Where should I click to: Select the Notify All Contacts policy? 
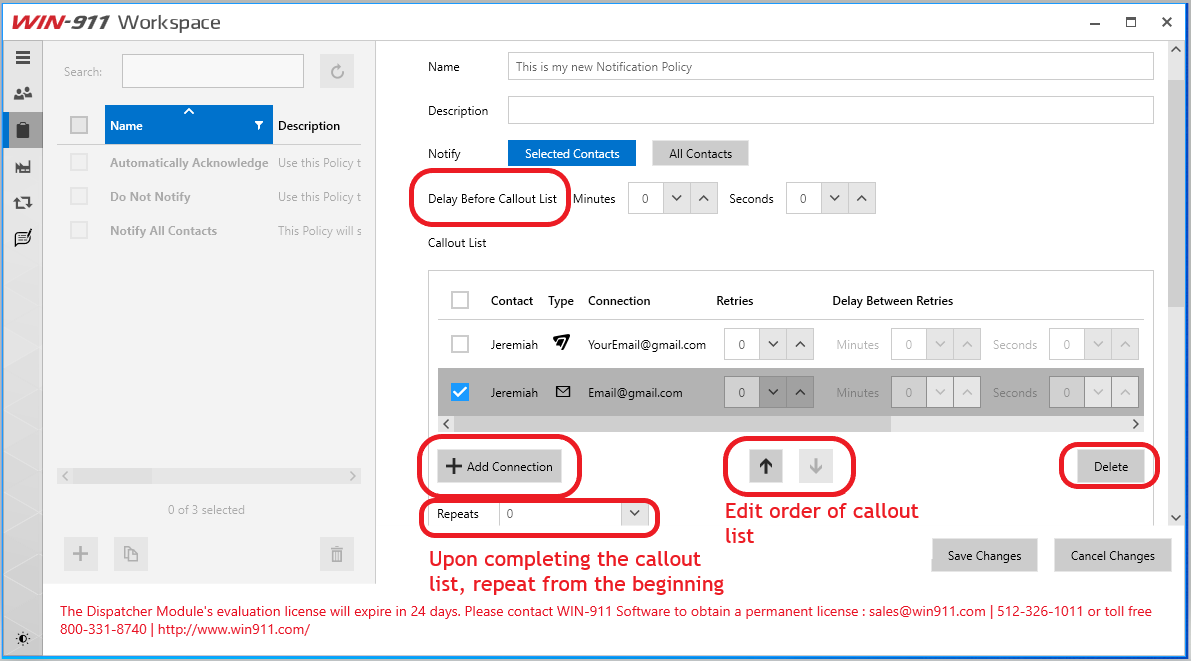click(209, 230)
